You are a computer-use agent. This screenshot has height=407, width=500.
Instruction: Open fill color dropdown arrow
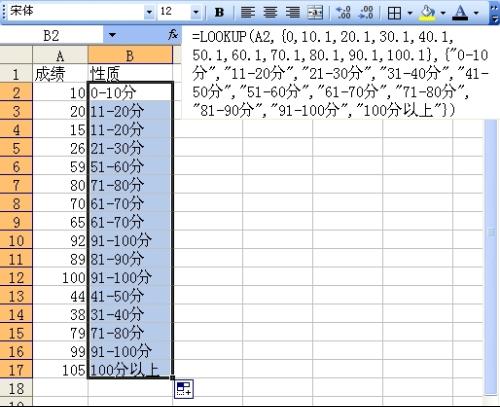443,13
